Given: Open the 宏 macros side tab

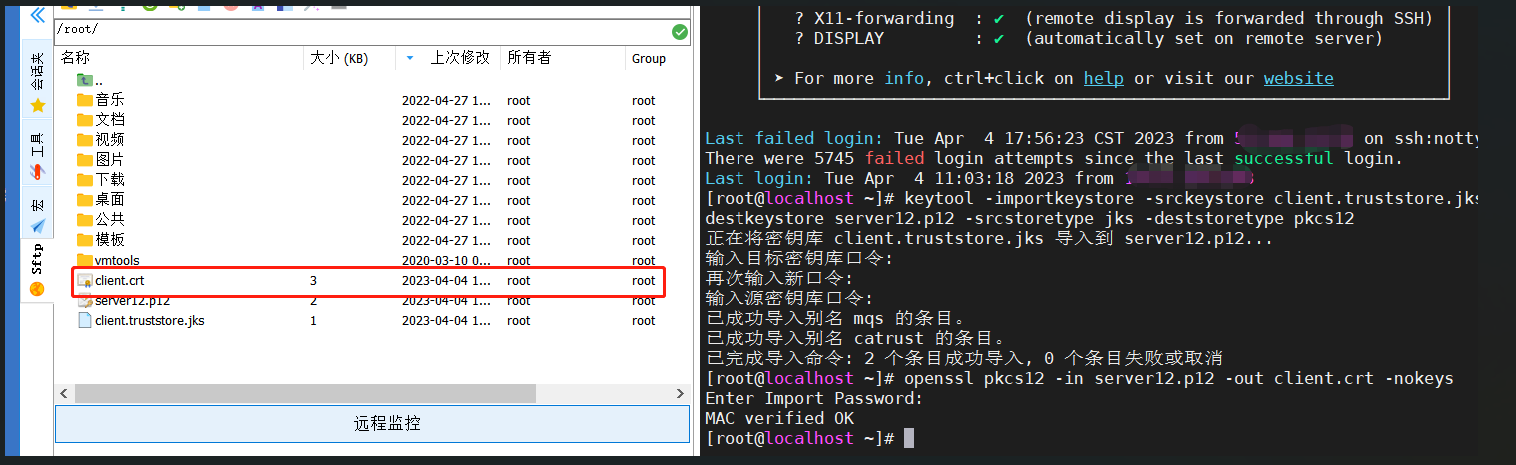Looking at the screenshot, I should 38,214.
